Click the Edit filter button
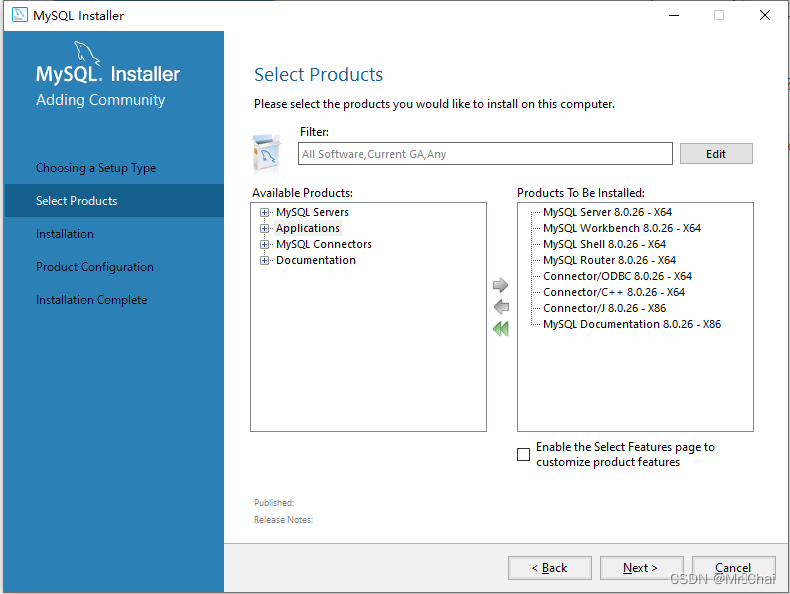 tap(716, 154)
